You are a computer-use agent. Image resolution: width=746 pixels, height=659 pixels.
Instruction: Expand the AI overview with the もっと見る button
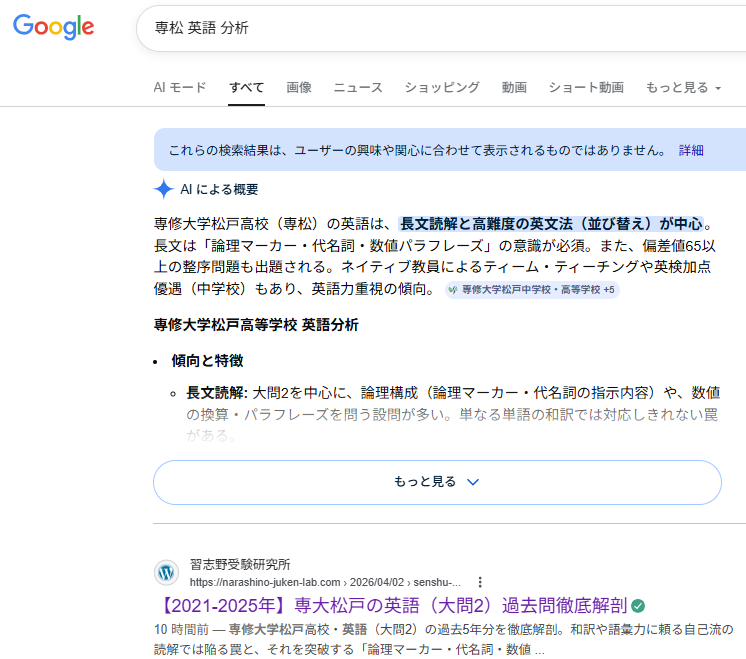point(437,482)
